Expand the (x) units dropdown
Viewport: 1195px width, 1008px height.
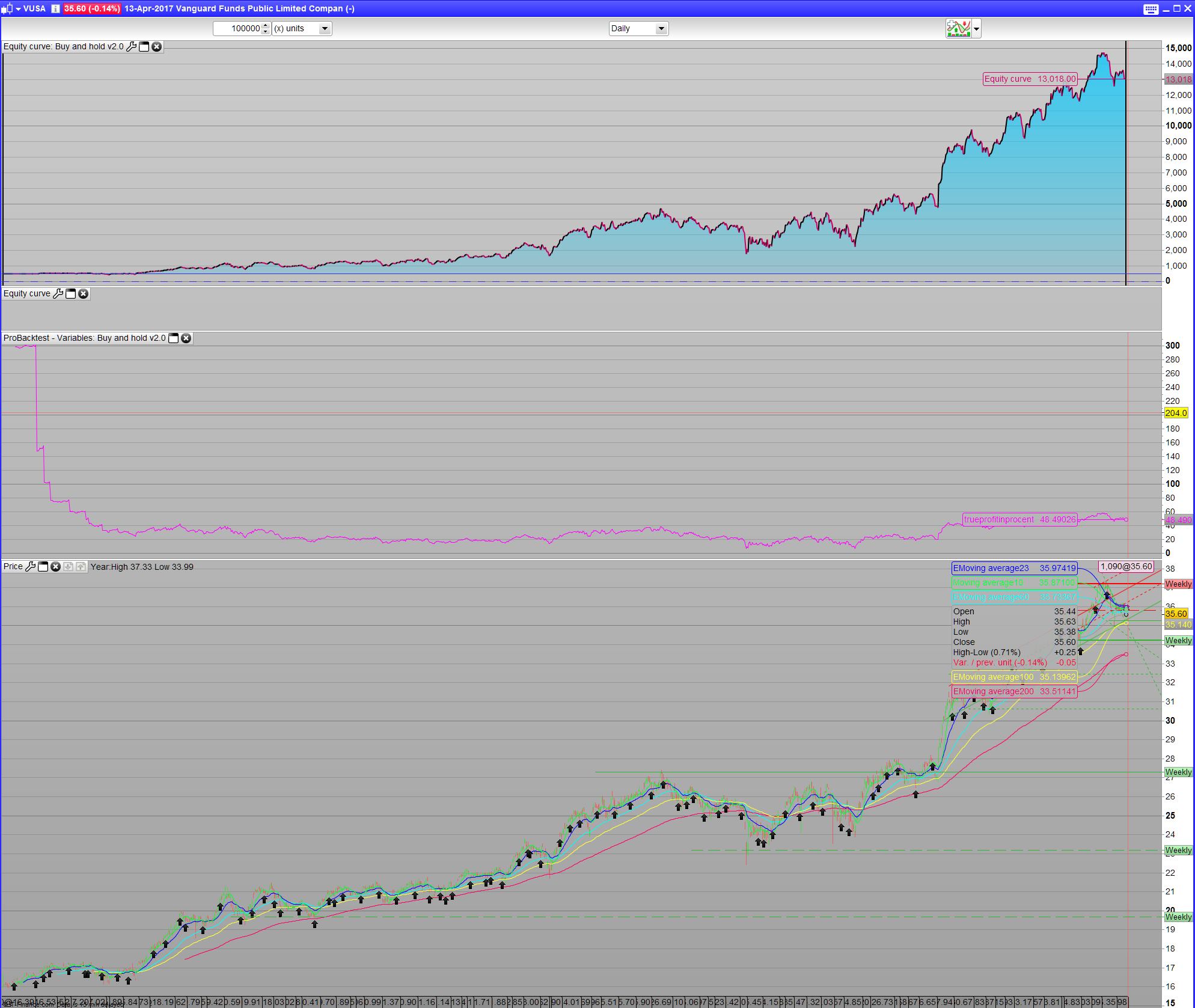tap(325, 28)
